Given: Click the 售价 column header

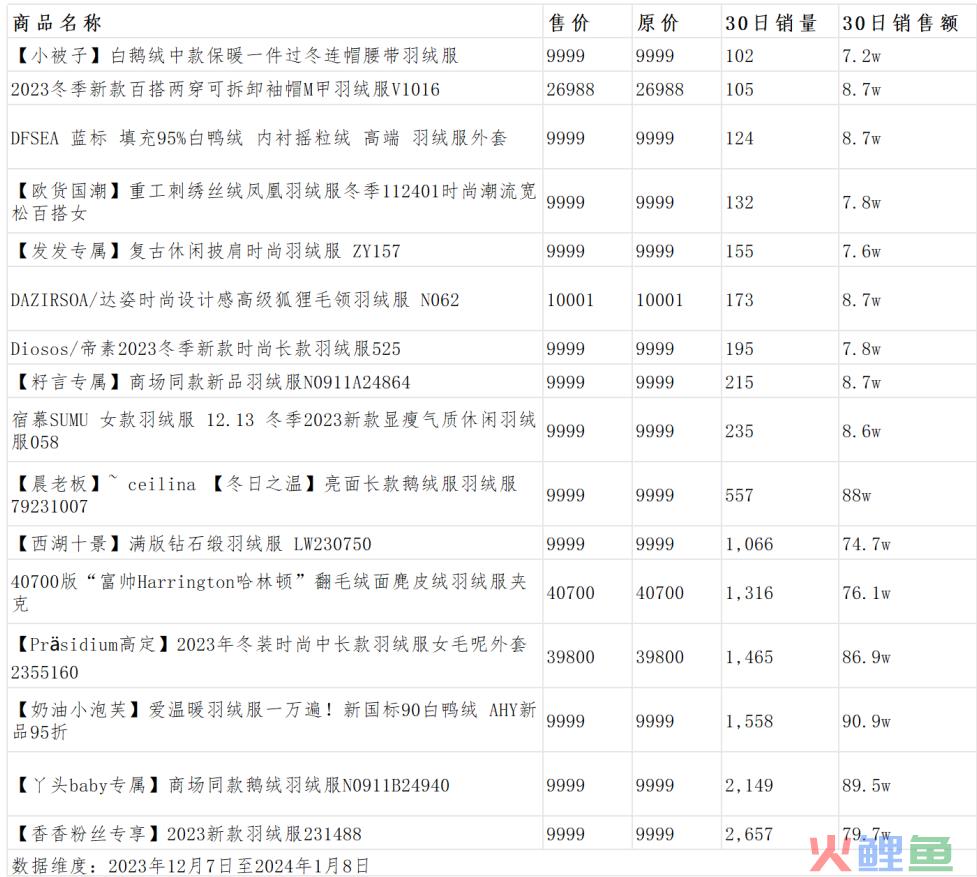Looking at the screenshot, I should 568,23.
